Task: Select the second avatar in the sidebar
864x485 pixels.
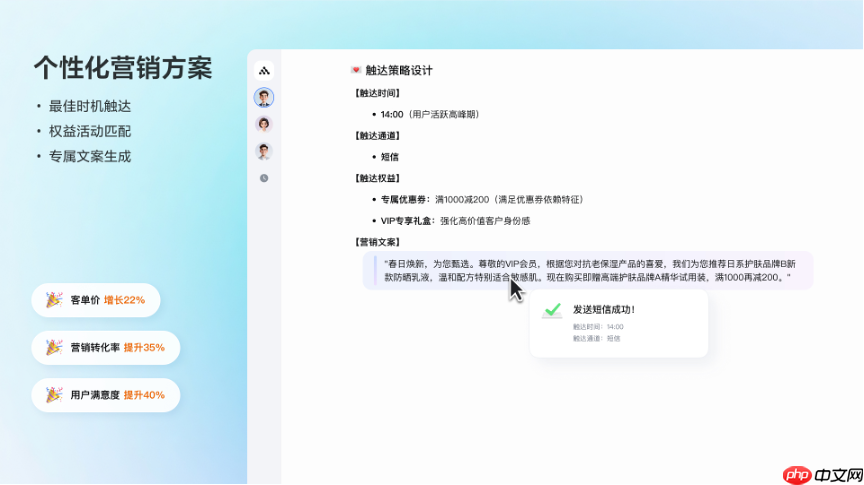Action: click(264, 124)
